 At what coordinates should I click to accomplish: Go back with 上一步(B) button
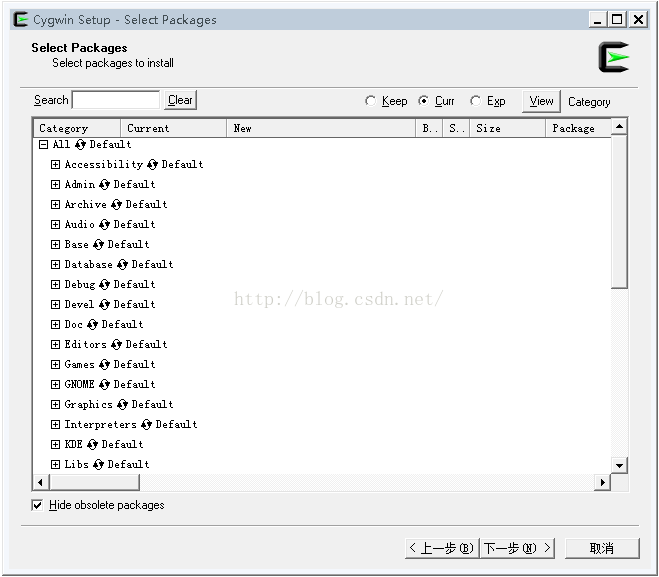point(442,548)
